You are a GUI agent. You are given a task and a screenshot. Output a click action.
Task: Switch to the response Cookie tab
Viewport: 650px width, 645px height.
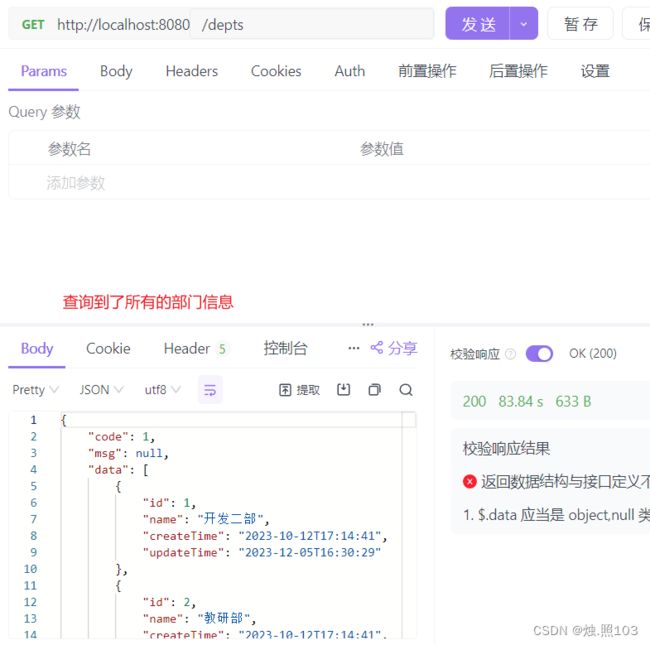click(108, 349)
